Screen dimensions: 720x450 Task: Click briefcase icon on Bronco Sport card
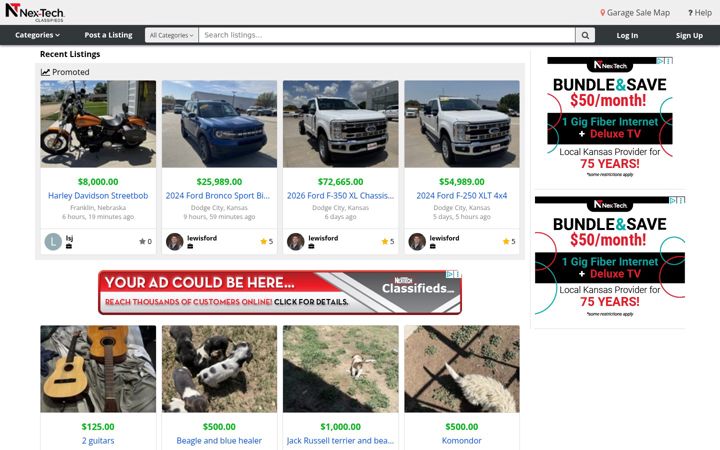click(190, 247)
